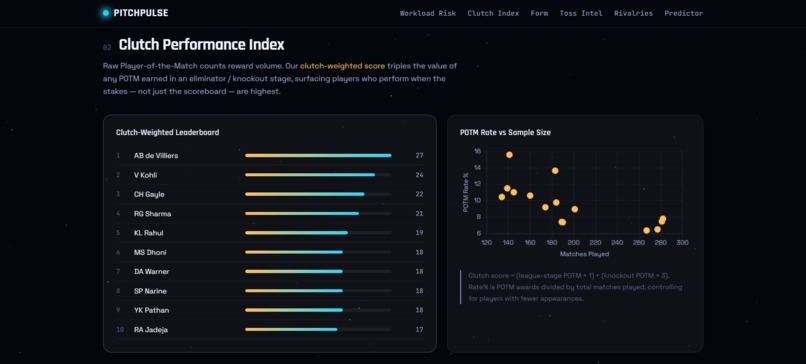
Task: Click the POTM Rate % axis label
Action: [x=466, y=192]
